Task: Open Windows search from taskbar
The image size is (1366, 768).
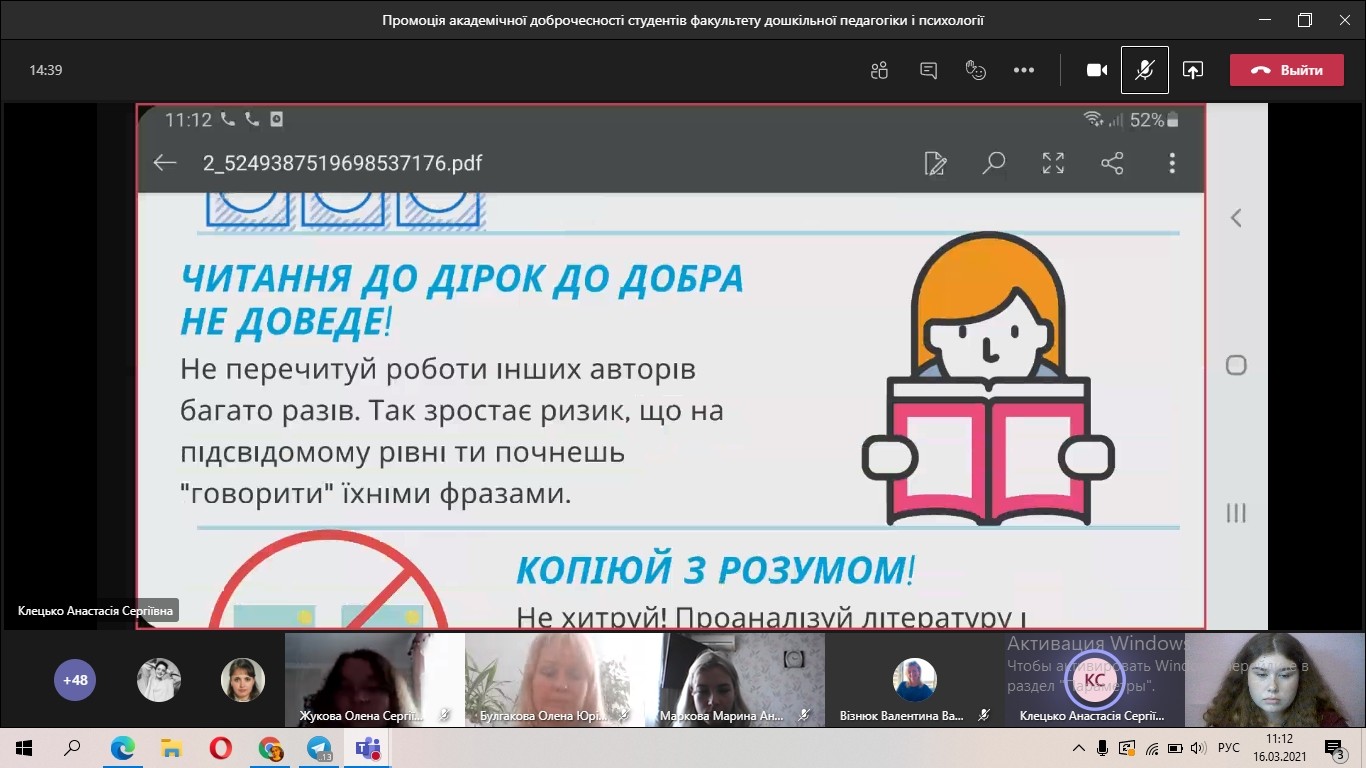Action: click(x=72, y=748)
